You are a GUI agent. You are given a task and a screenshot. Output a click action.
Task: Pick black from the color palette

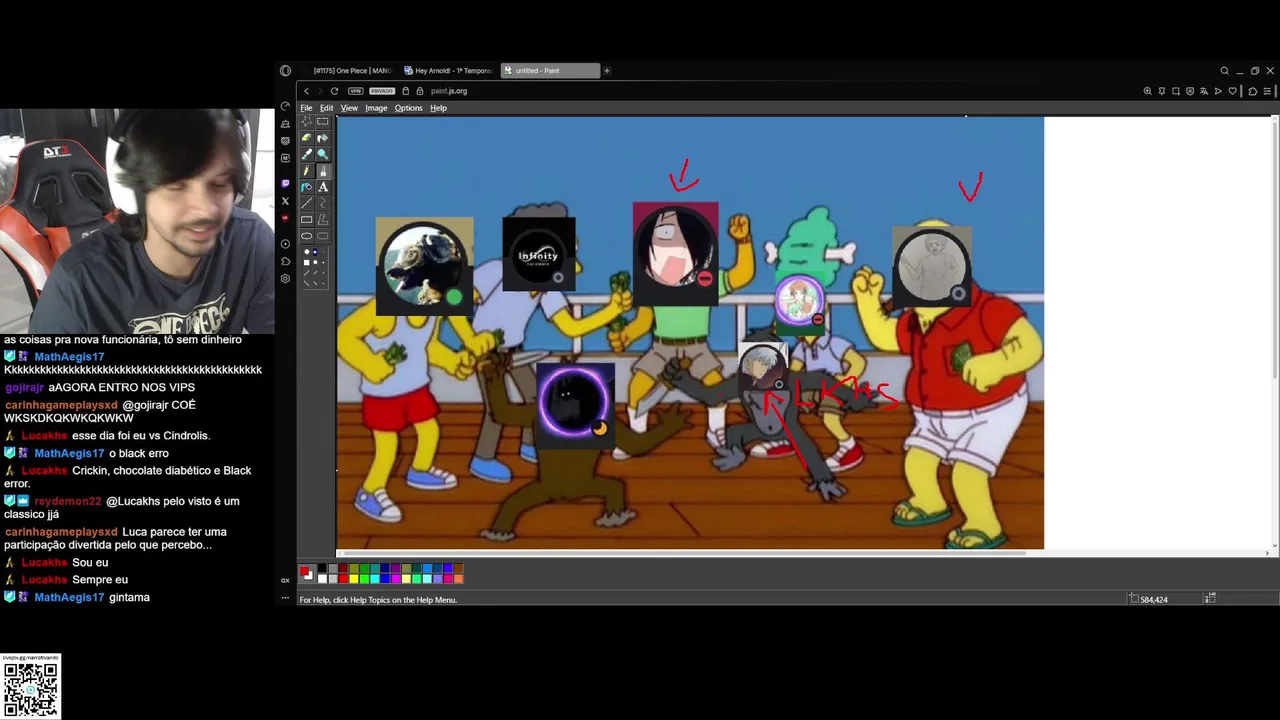(322, 568)
